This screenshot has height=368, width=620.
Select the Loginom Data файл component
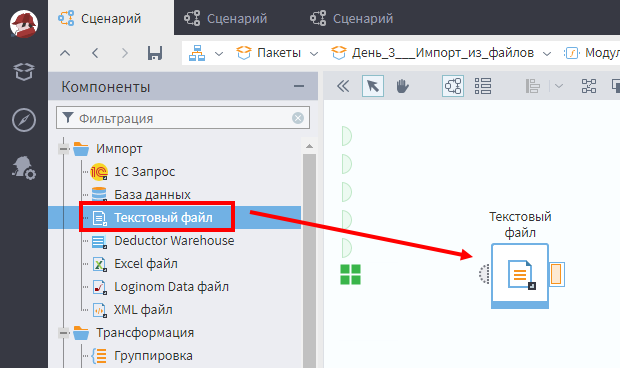[x=171, y=287]
